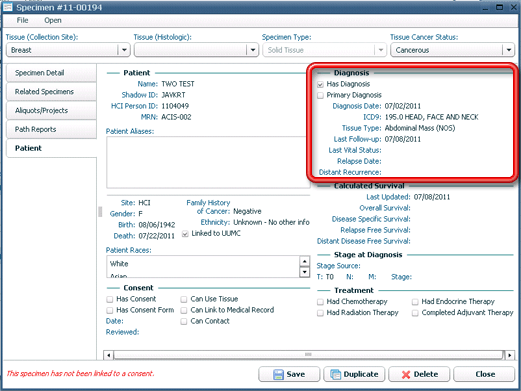Image resolution: width=521 pixels, height=391 pixels.
Task: Select White in the Patient Races list
Action: (119, 264)
